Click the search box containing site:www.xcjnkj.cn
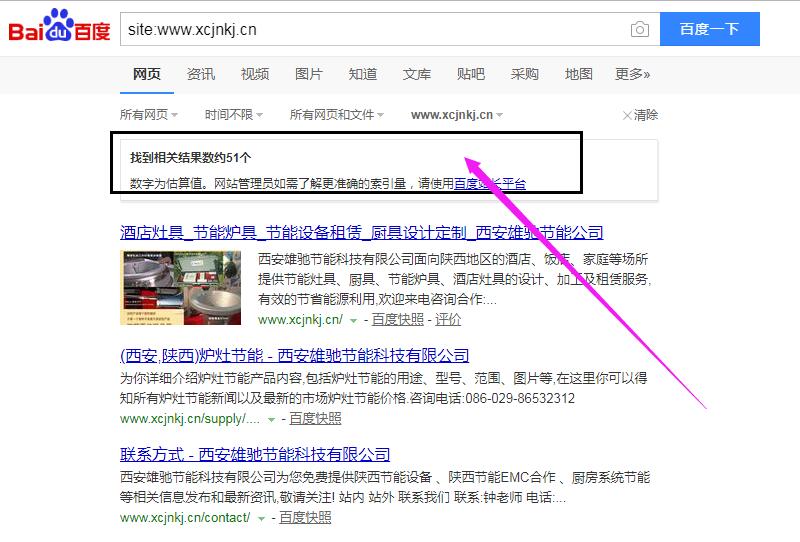This screenshot has height=542, width=800. pyautogui.click(x=370, y=29)
